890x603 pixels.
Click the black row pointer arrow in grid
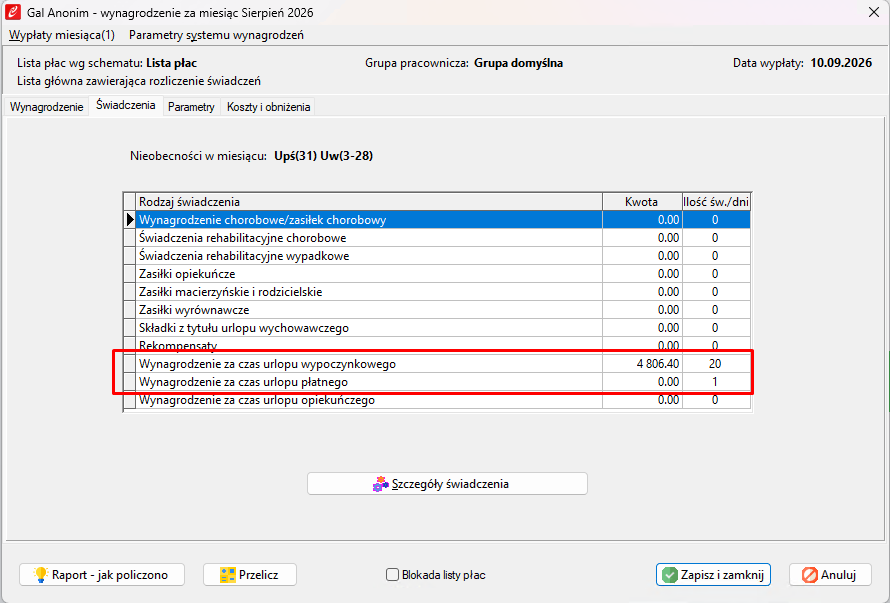(130, 220)
